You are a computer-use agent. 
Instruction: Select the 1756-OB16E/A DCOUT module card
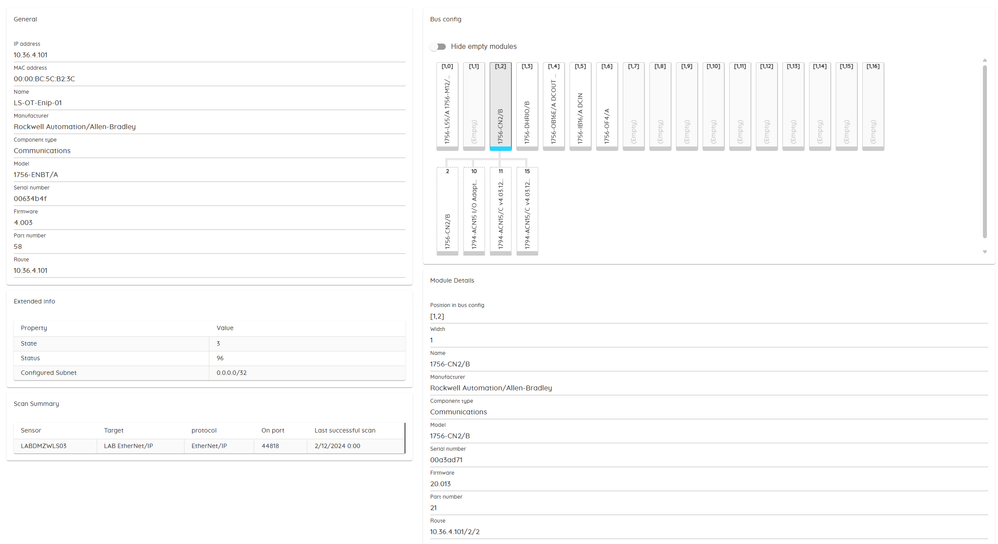pos(554,106)
